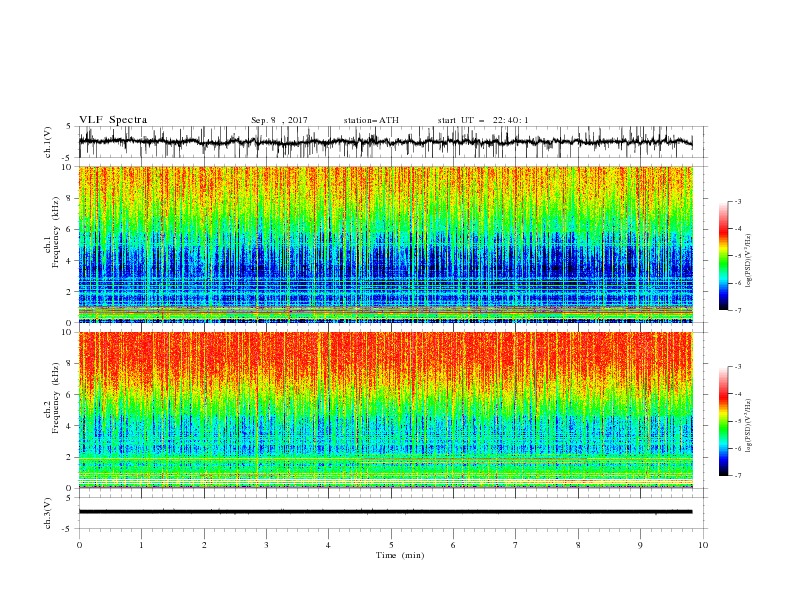Click time axis tick label '2'
The width and height of the screenshot is (792, 612).
(x=204, y=545)
